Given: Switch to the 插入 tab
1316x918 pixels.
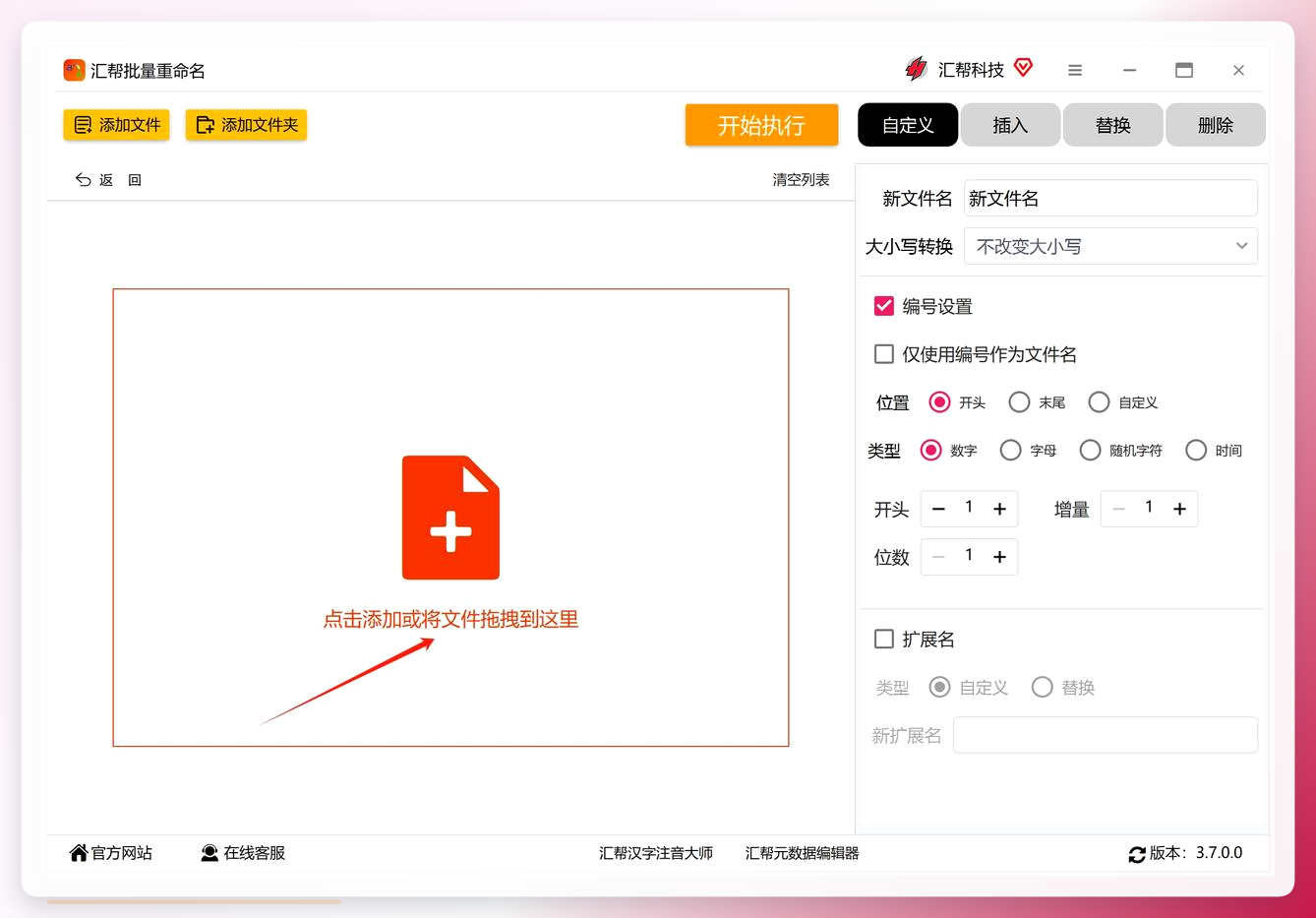Looking at the screenshot, I should tap(1010, 125).
